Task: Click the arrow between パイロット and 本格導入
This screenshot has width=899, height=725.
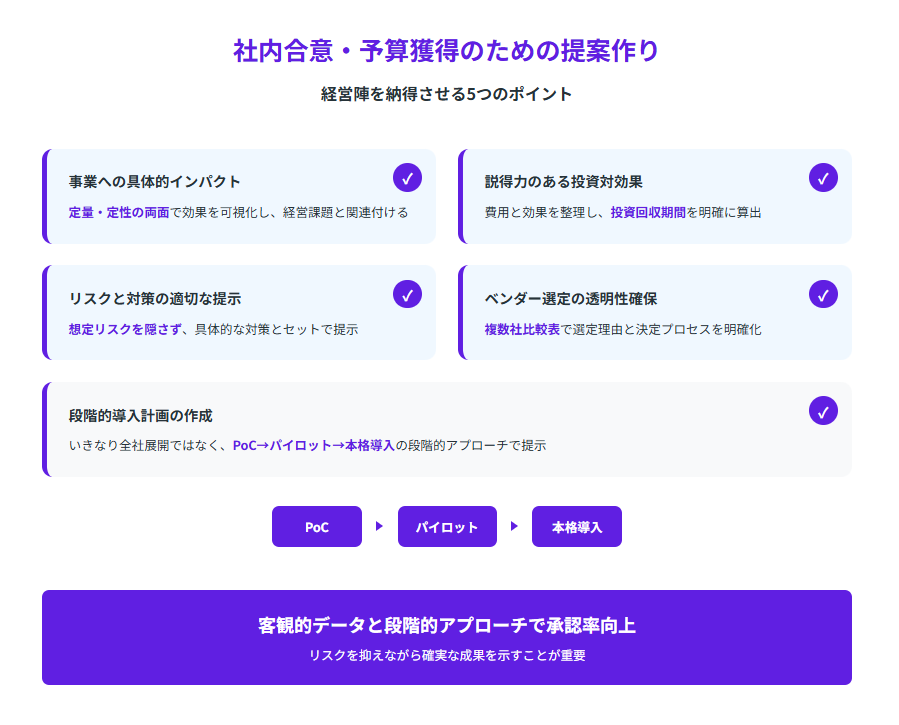Action: [514, 527]
